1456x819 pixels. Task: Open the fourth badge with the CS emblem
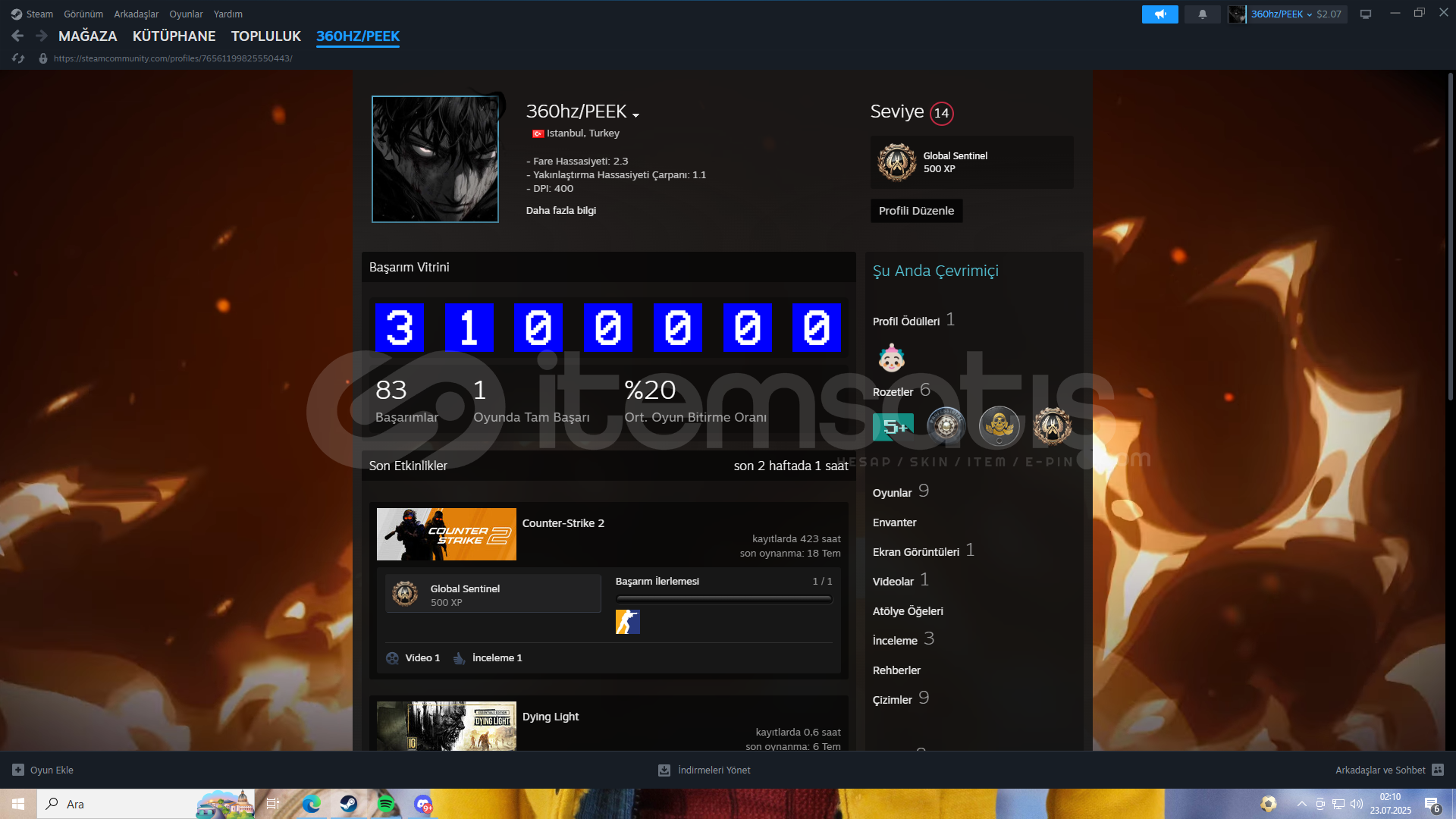click(x=1053, y=426)
